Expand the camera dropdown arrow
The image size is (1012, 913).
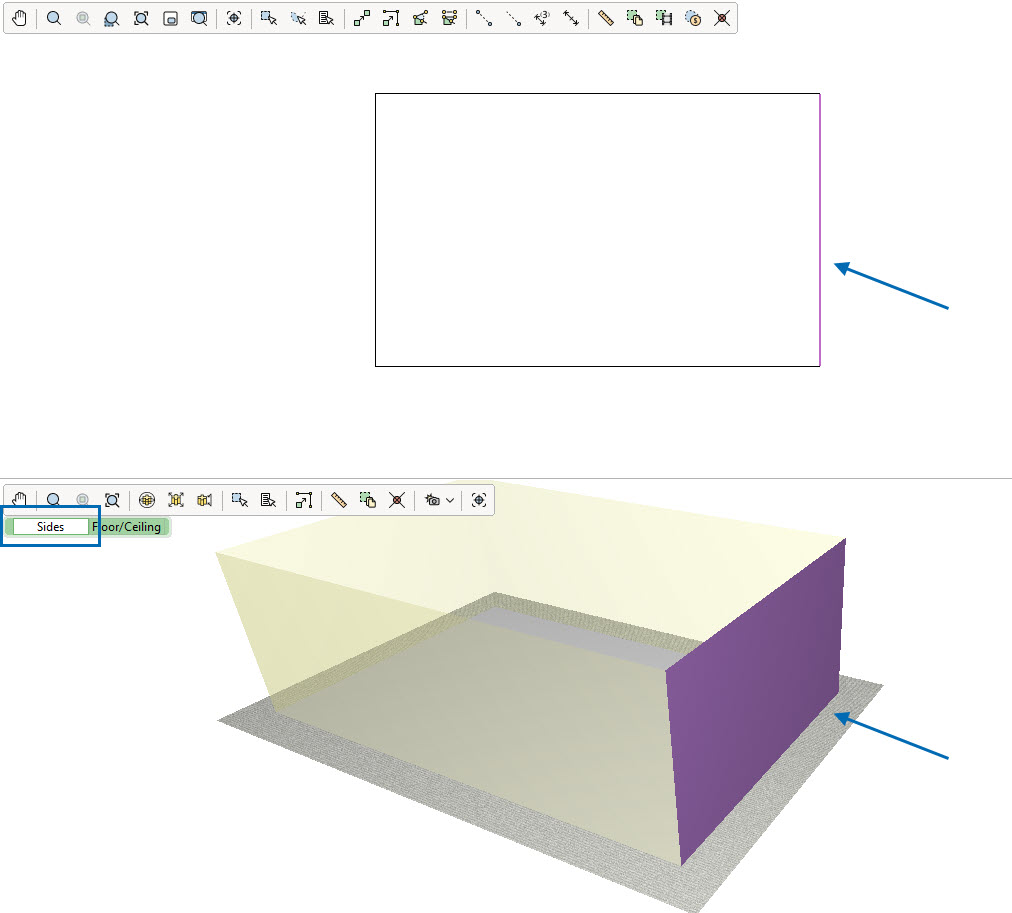tap(450, 500)
